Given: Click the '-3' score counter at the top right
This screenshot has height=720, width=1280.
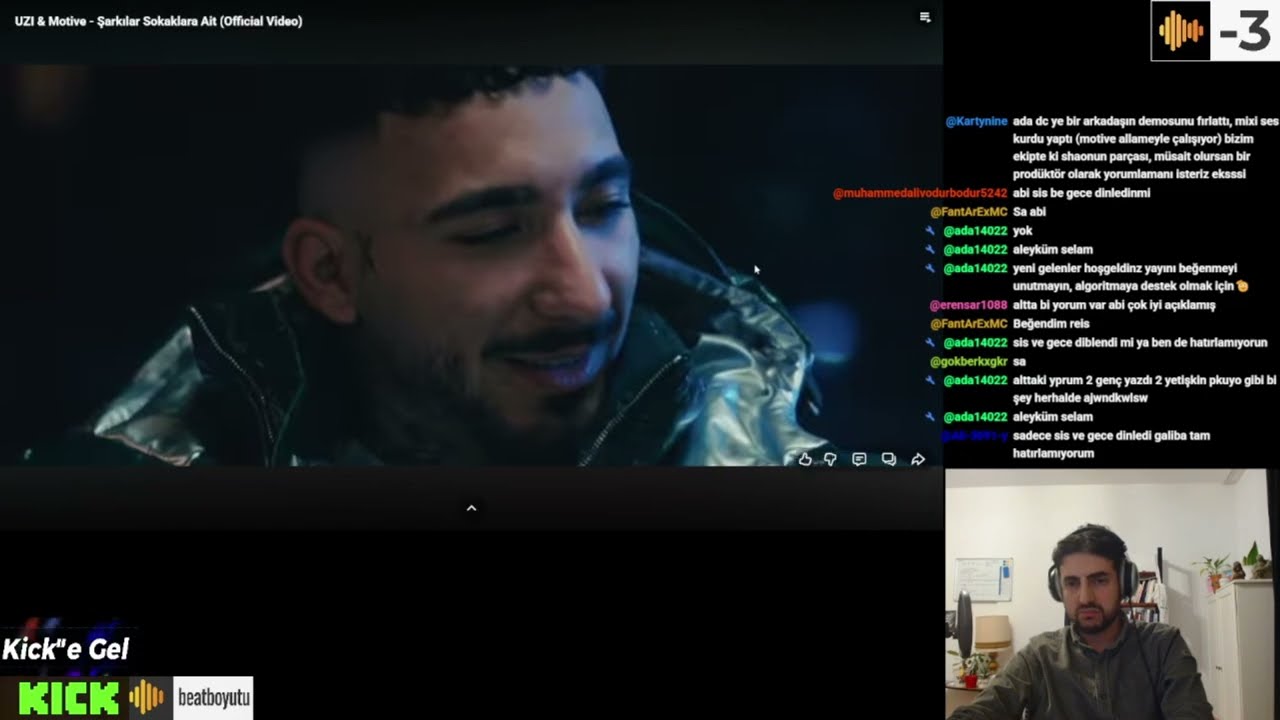Looking at the screenshot, I should click(1245, 32).
